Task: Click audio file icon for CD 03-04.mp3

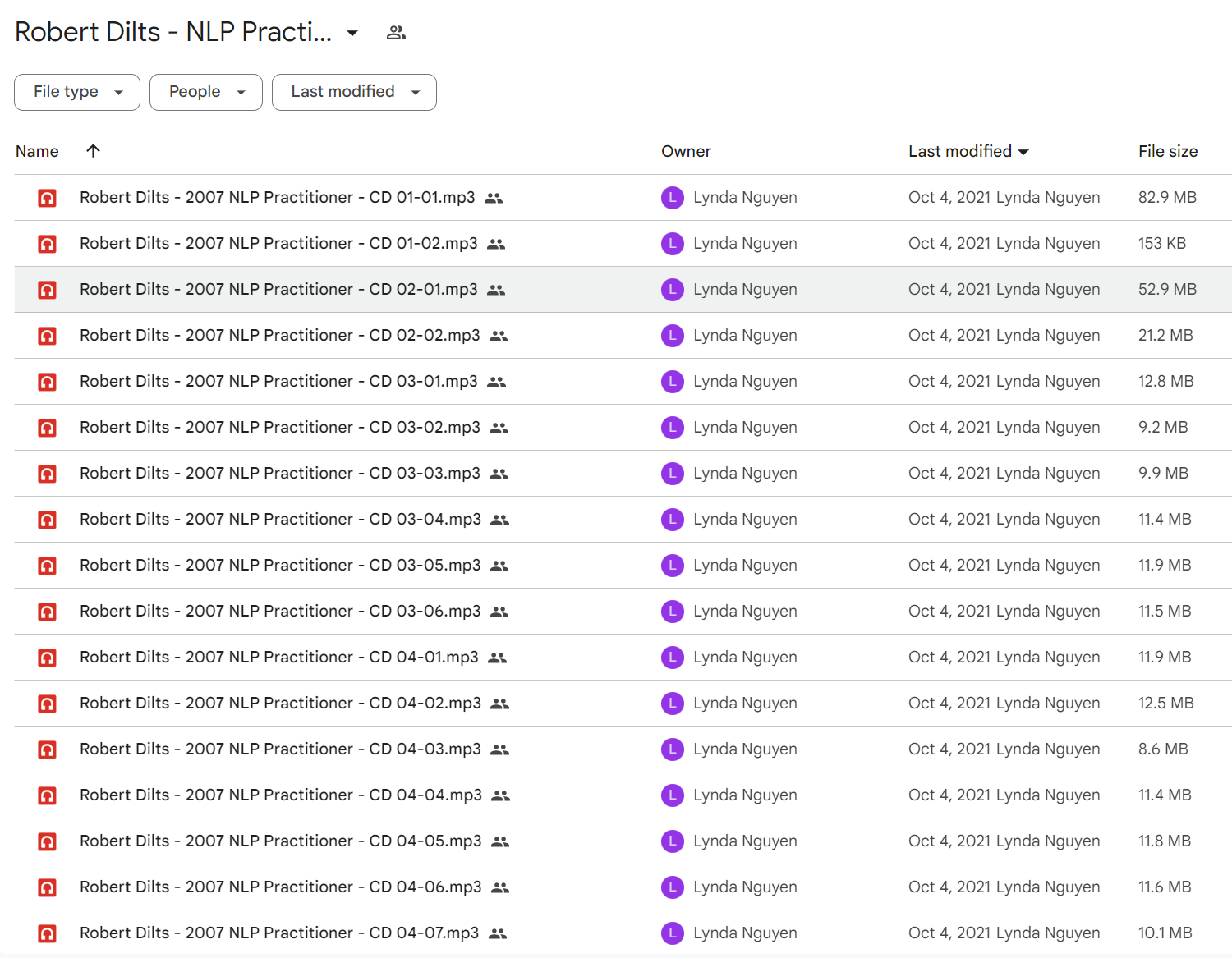Action: point(48,520)
